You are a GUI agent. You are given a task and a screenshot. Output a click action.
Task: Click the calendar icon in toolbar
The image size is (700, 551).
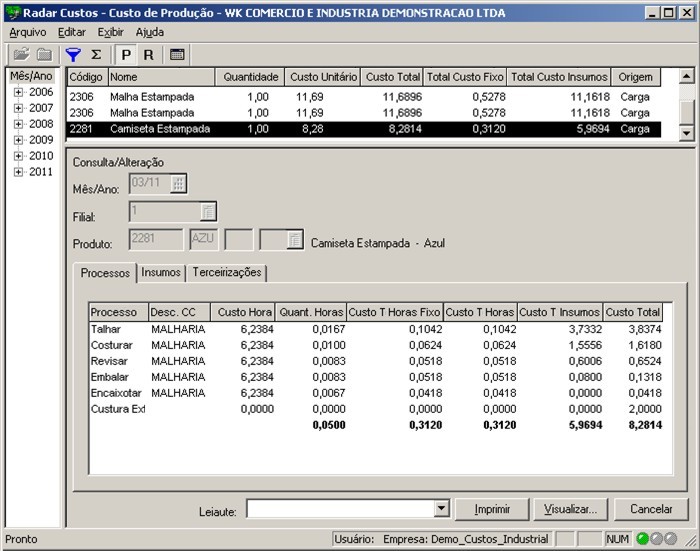click(x=177, y=55)
